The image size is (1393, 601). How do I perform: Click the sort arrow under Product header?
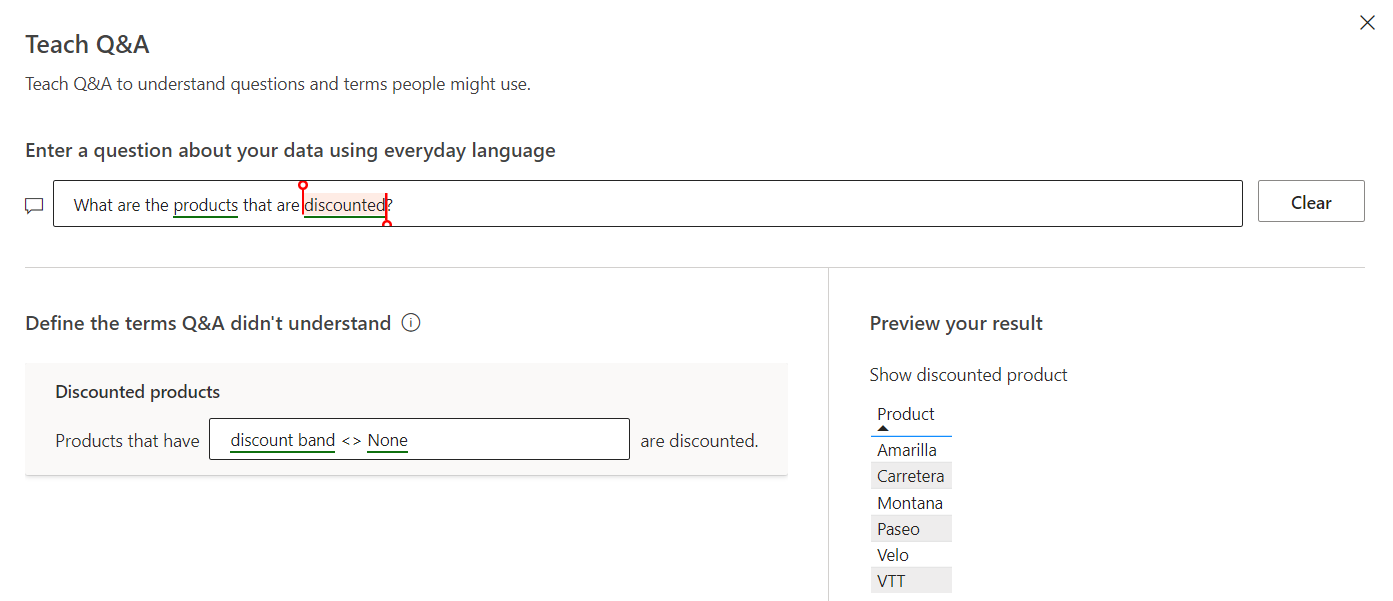(x=883, y=429)
